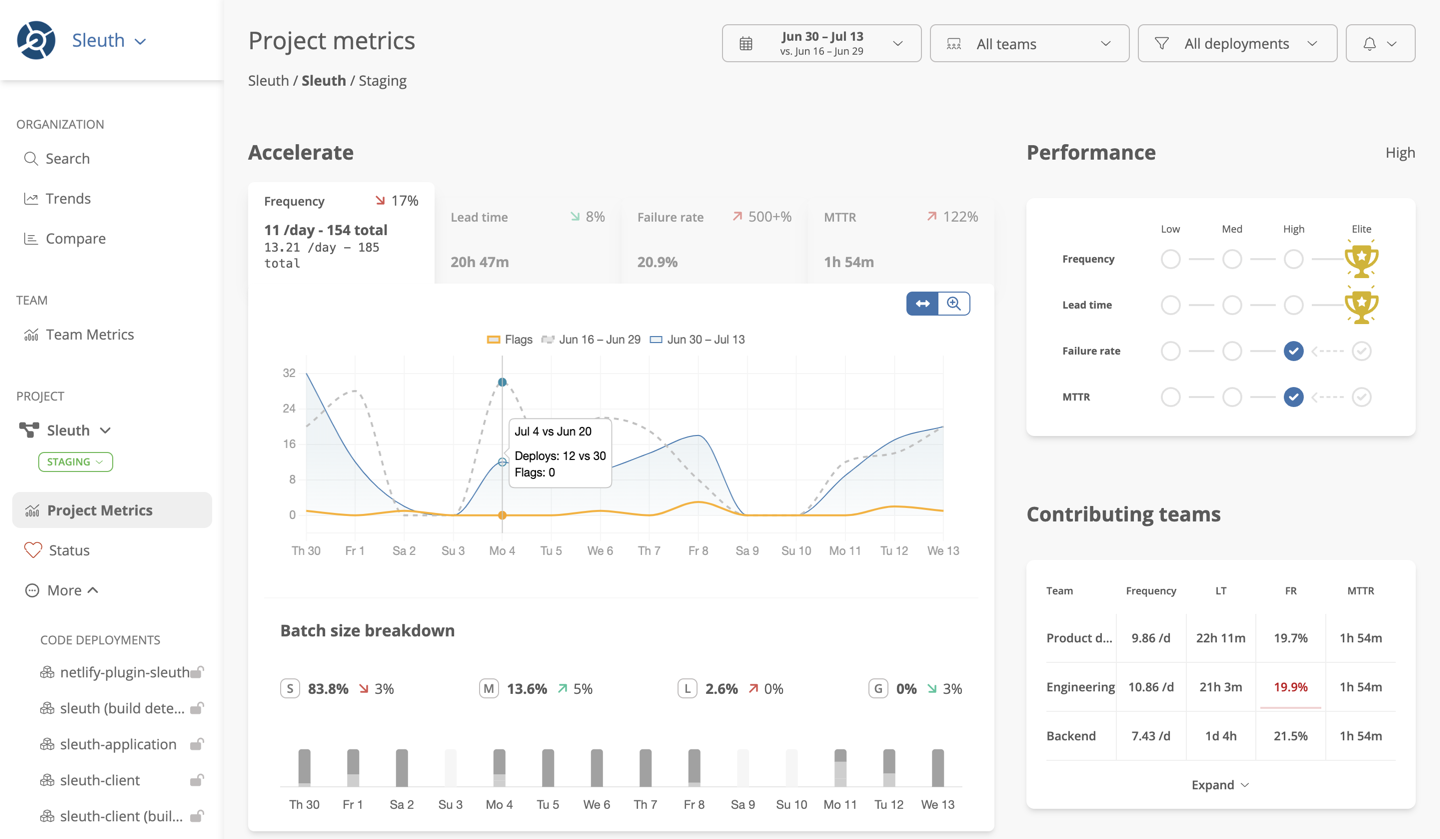Screen dimensions: 1440x839
Task: Click the teams icon in All teams
Action: tap(954, 44)
